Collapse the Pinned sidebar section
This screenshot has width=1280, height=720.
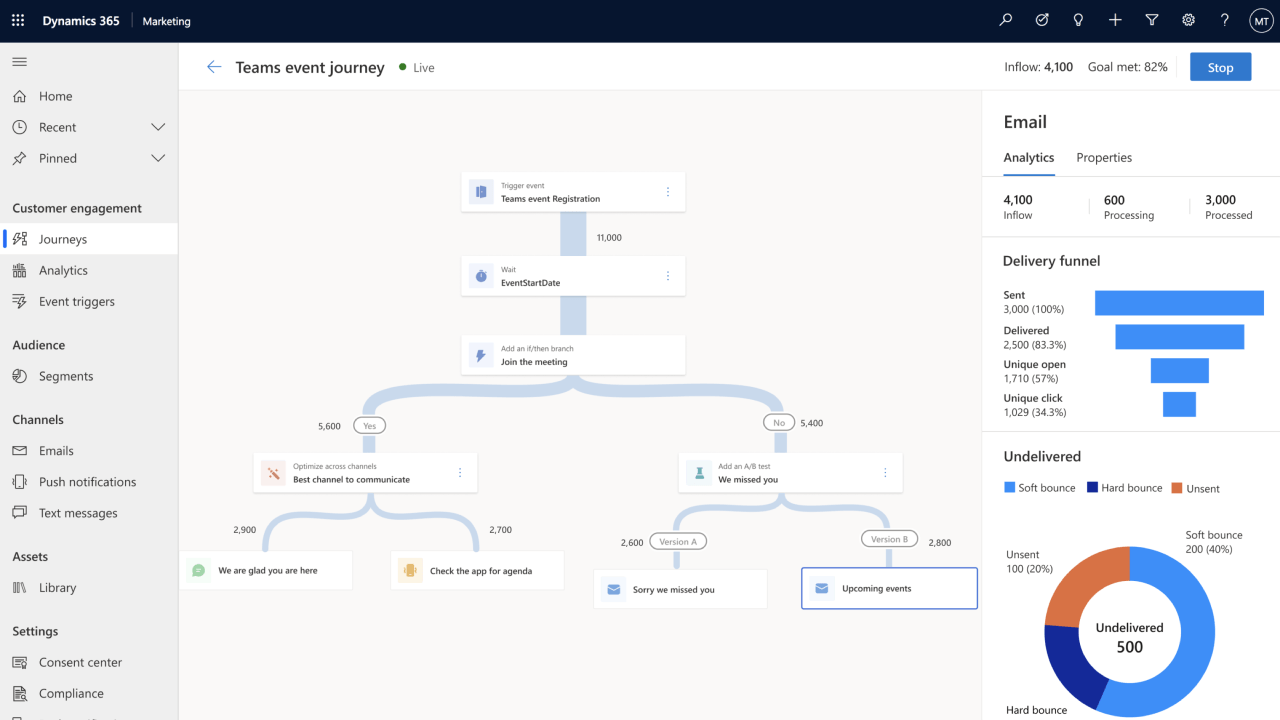[157, 158]
